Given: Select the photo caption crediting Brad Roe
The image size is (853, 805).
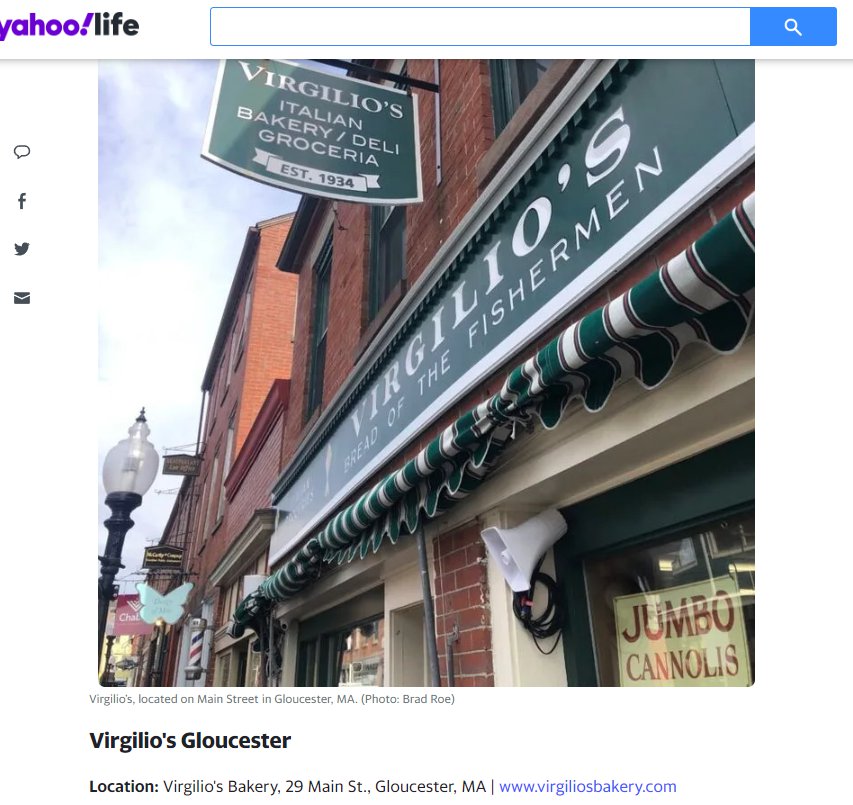Looking at the screenshot, I should pyautogui.click(x=272, y=699).
